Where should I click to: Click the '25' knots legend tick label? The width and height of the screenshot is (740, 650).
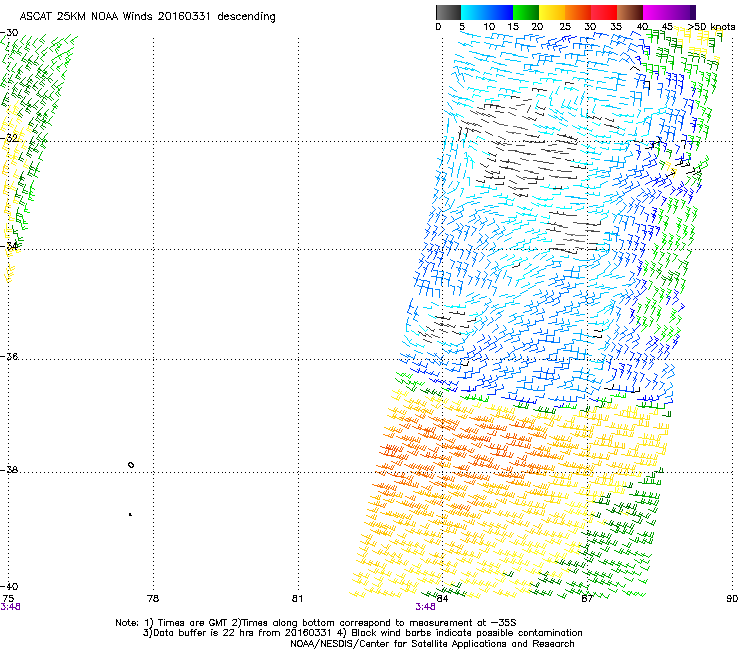point(565,27)
